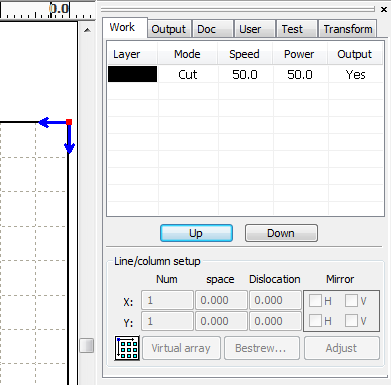This screenshot has width=391, height=385.
Task: Click the Mode column header
Action: click(x=188, y=54)
